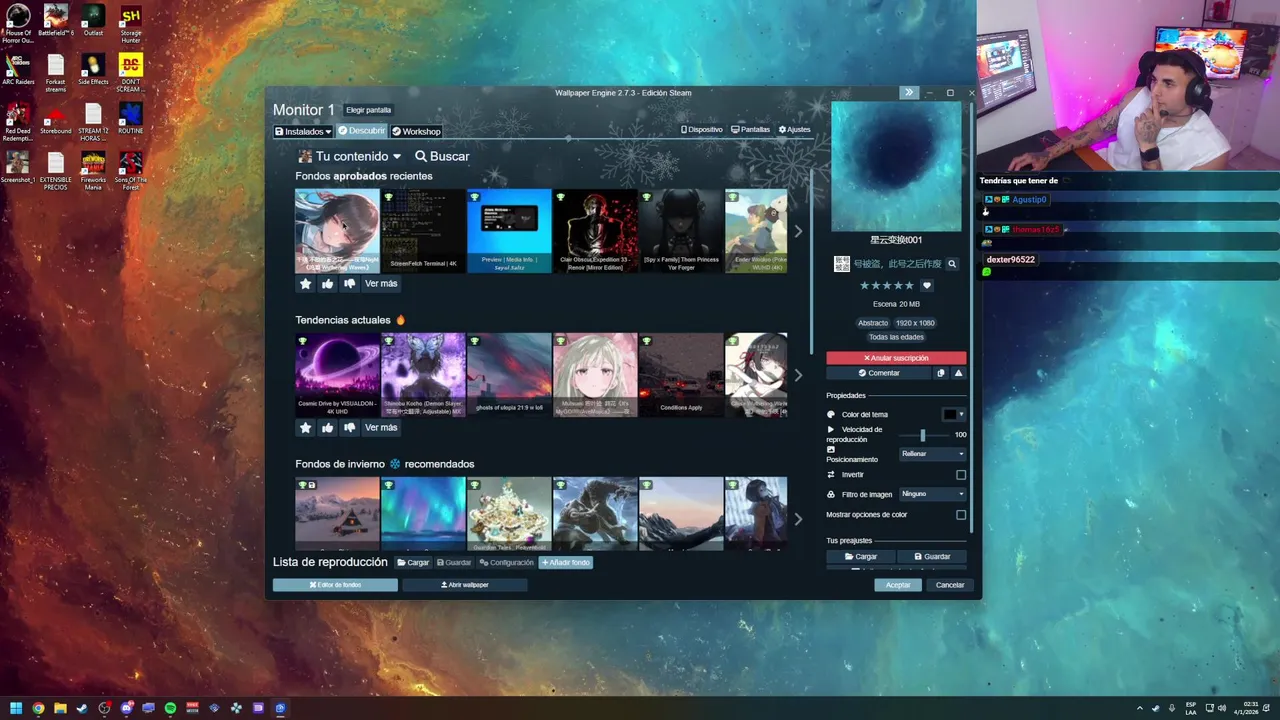Click Cargar in Lista de reproducción

pyautogui.click(x=413, y=563)
